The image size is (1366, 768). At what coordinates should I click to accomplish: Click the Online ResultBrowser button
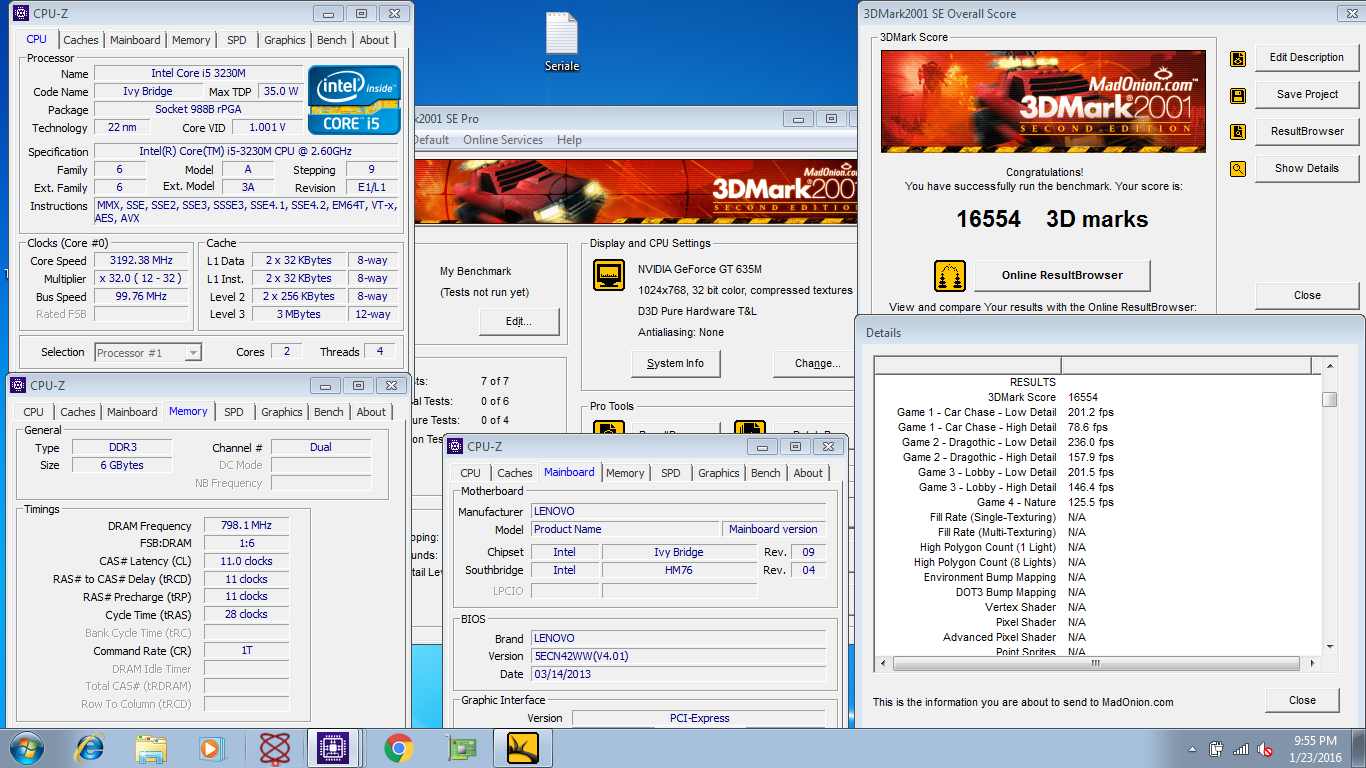pos(1062,275)
